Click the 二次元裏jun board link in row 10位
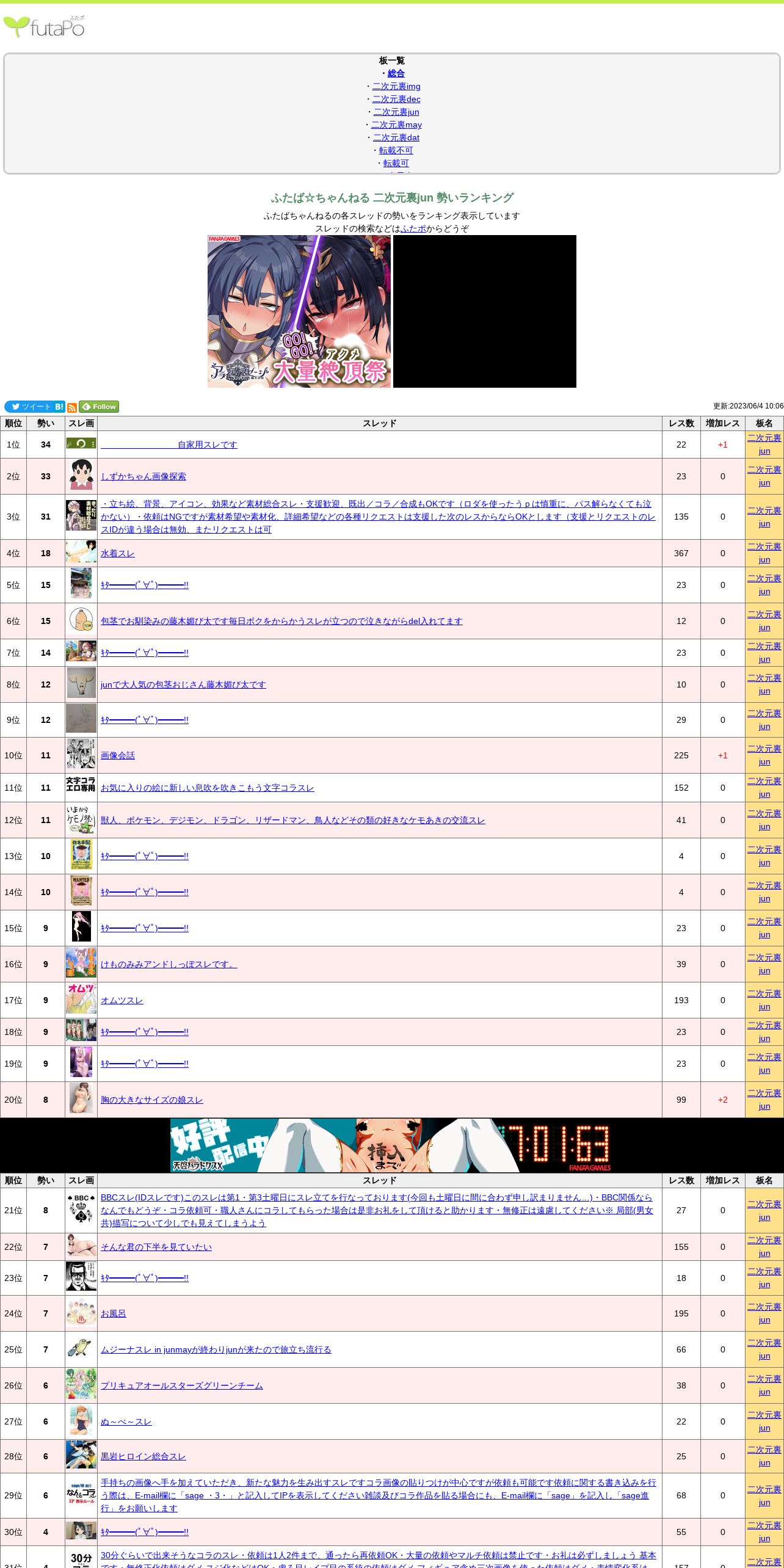The height and width of the screenshot is (1568, 784). tap(764, 755)
